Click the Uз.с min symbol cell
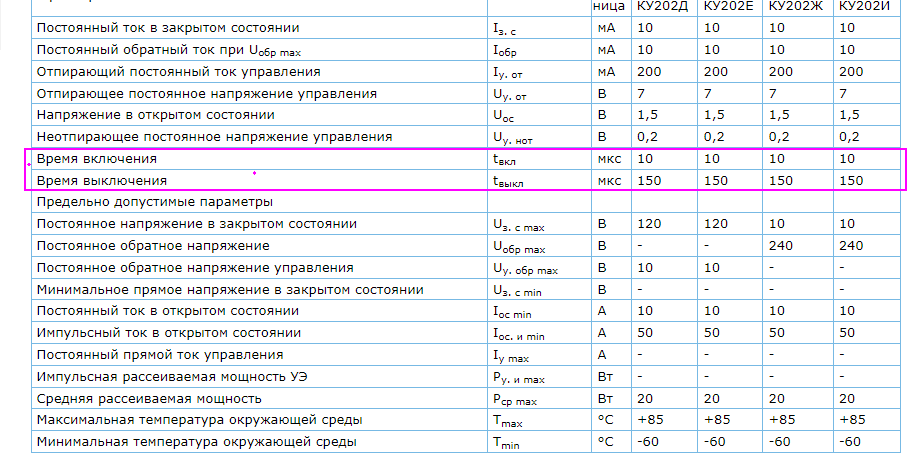 517,291
